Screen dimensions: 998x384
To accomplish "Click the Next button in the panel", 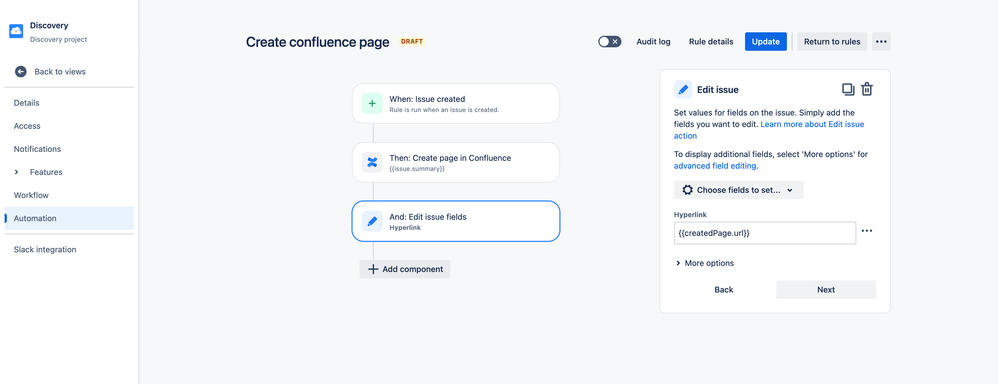I will click(x=826, y=290).
